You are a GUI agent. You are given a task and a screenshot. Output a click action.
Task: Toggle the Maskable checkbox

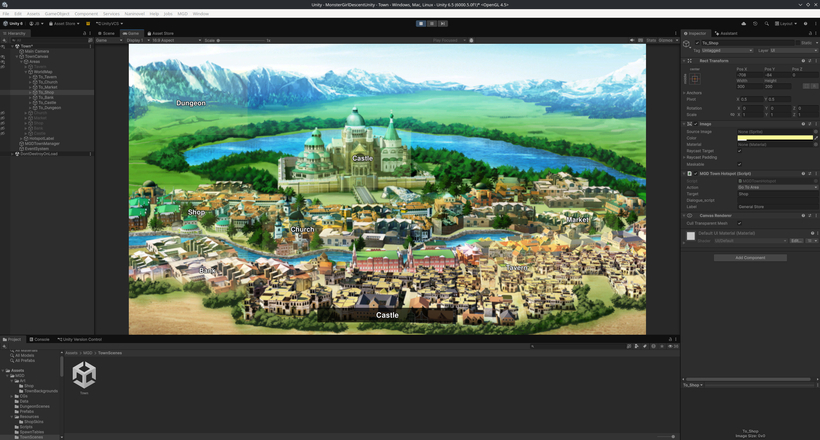point(739,164)
